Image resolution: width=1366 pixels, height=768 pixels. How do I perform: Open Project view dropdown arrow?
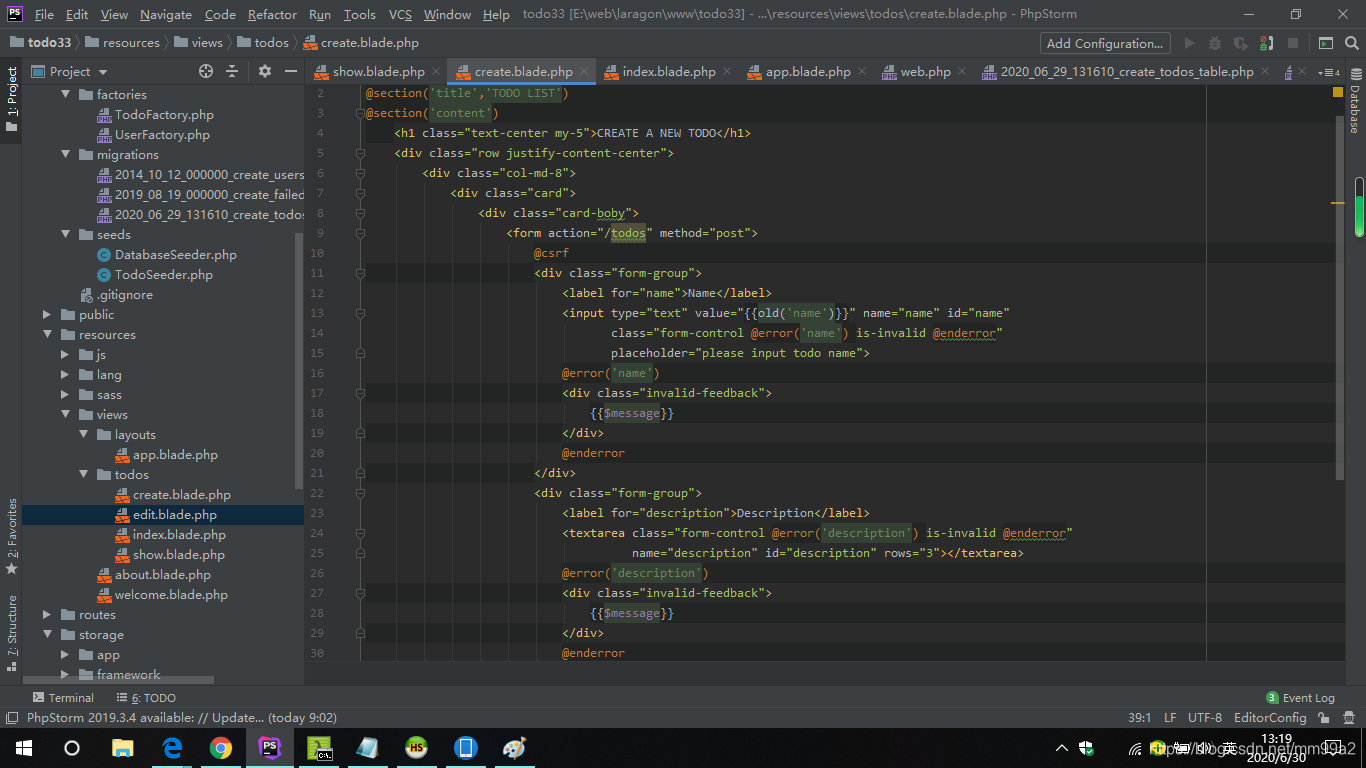point(103,72)
